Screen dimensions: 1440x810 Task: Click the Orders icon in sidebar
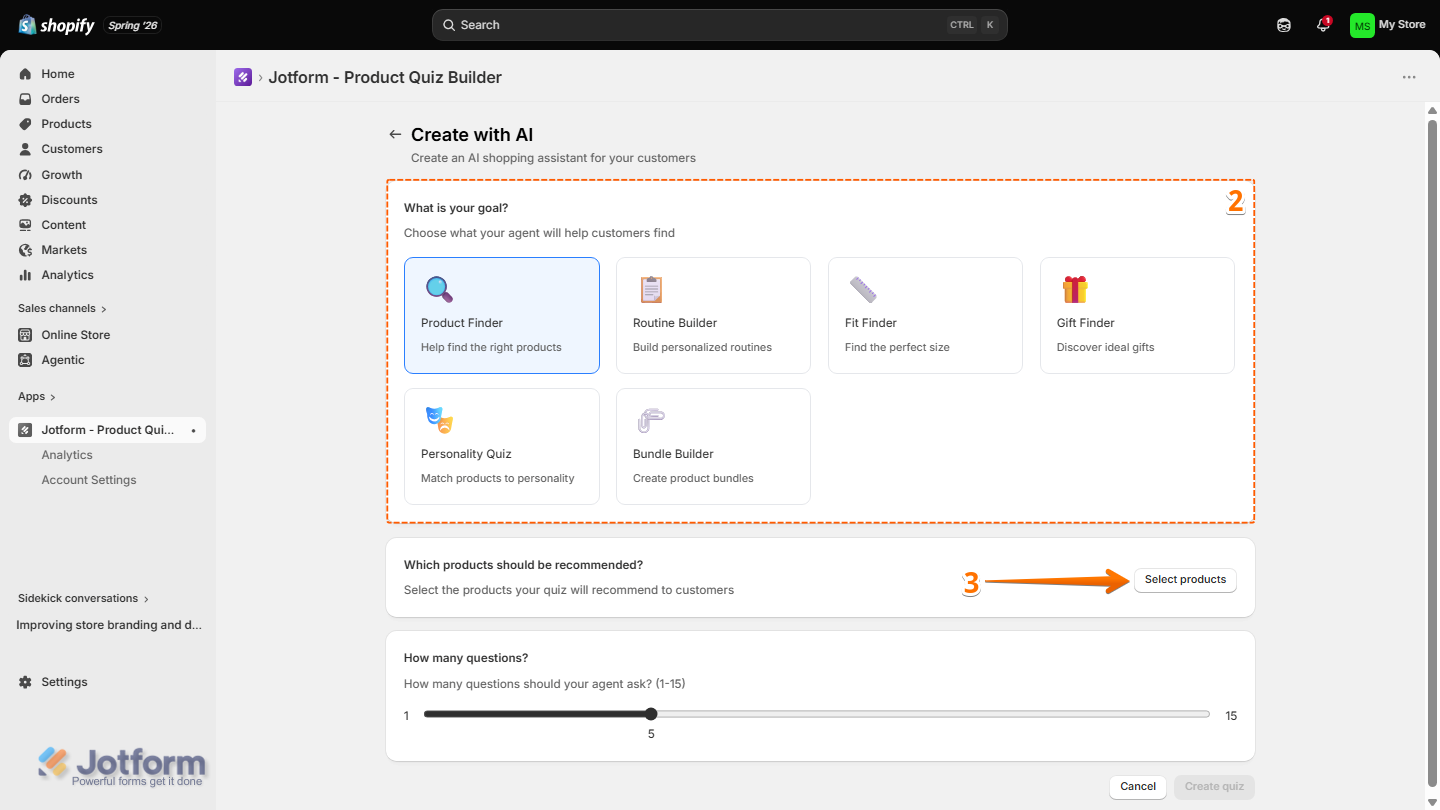click(x=26, y=99)
